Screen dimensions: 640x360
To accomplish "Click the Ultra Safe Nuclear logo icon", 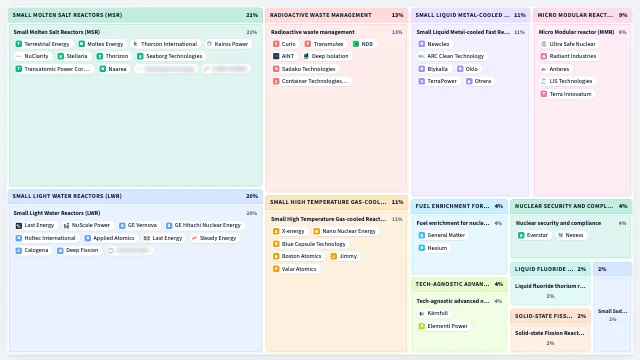I will coord(544,44).
